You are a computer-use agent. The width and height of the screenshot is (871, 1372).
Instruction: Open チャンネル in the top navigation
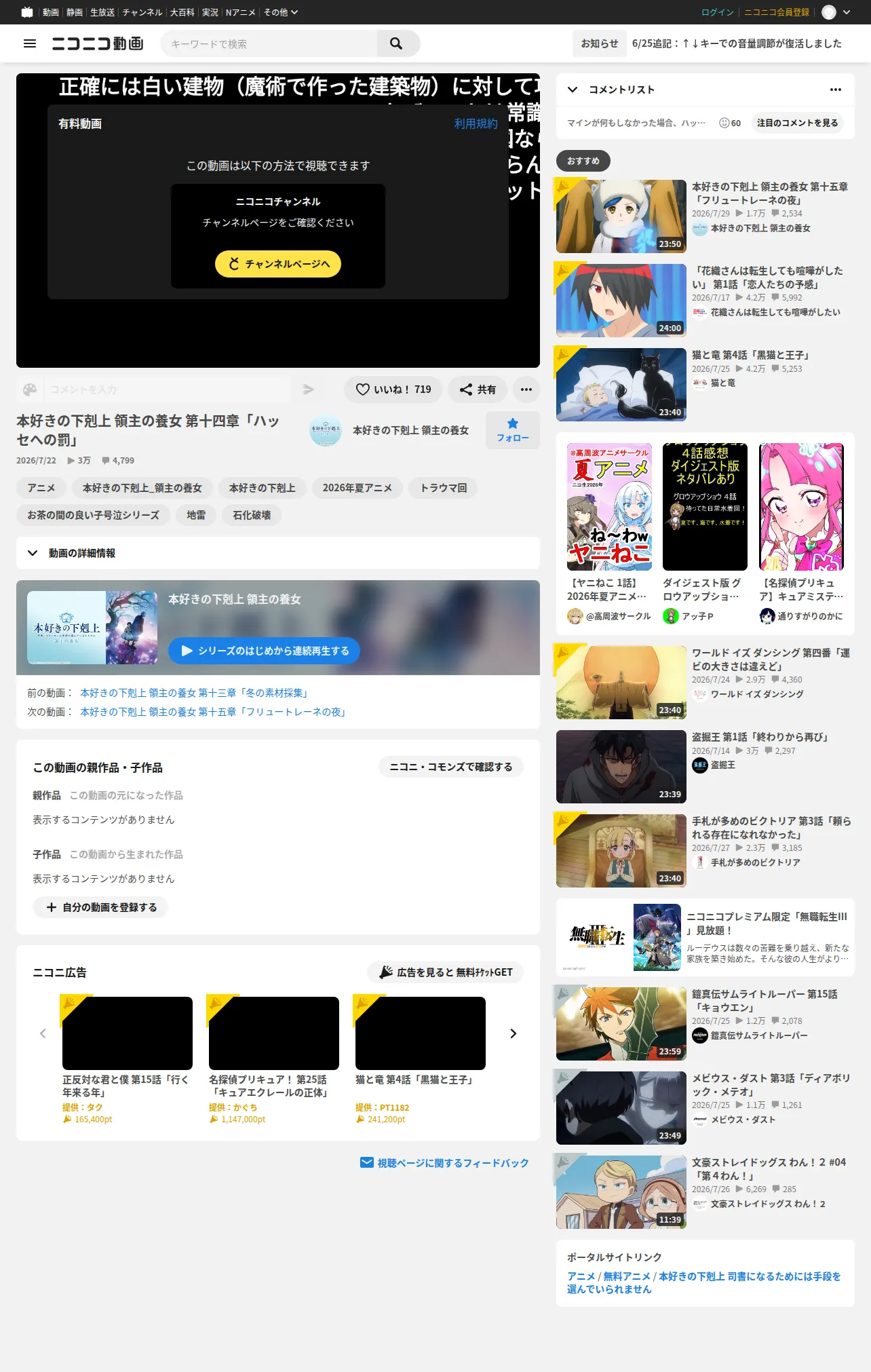[142, 12]
